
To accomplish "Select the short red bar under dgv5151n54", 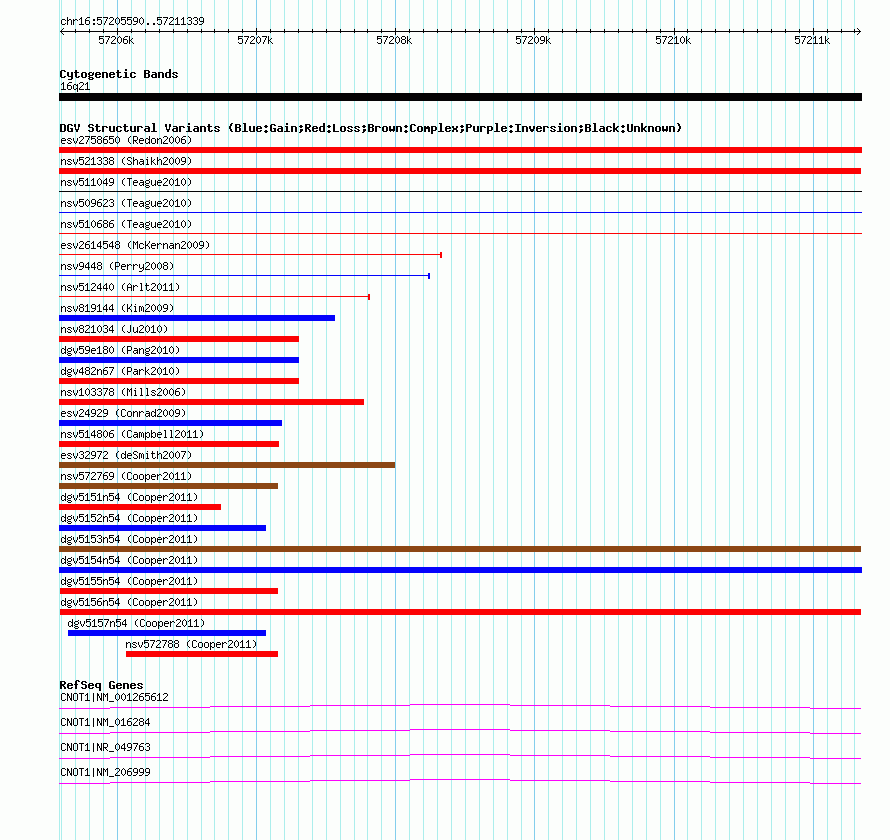I will (140, 507).
